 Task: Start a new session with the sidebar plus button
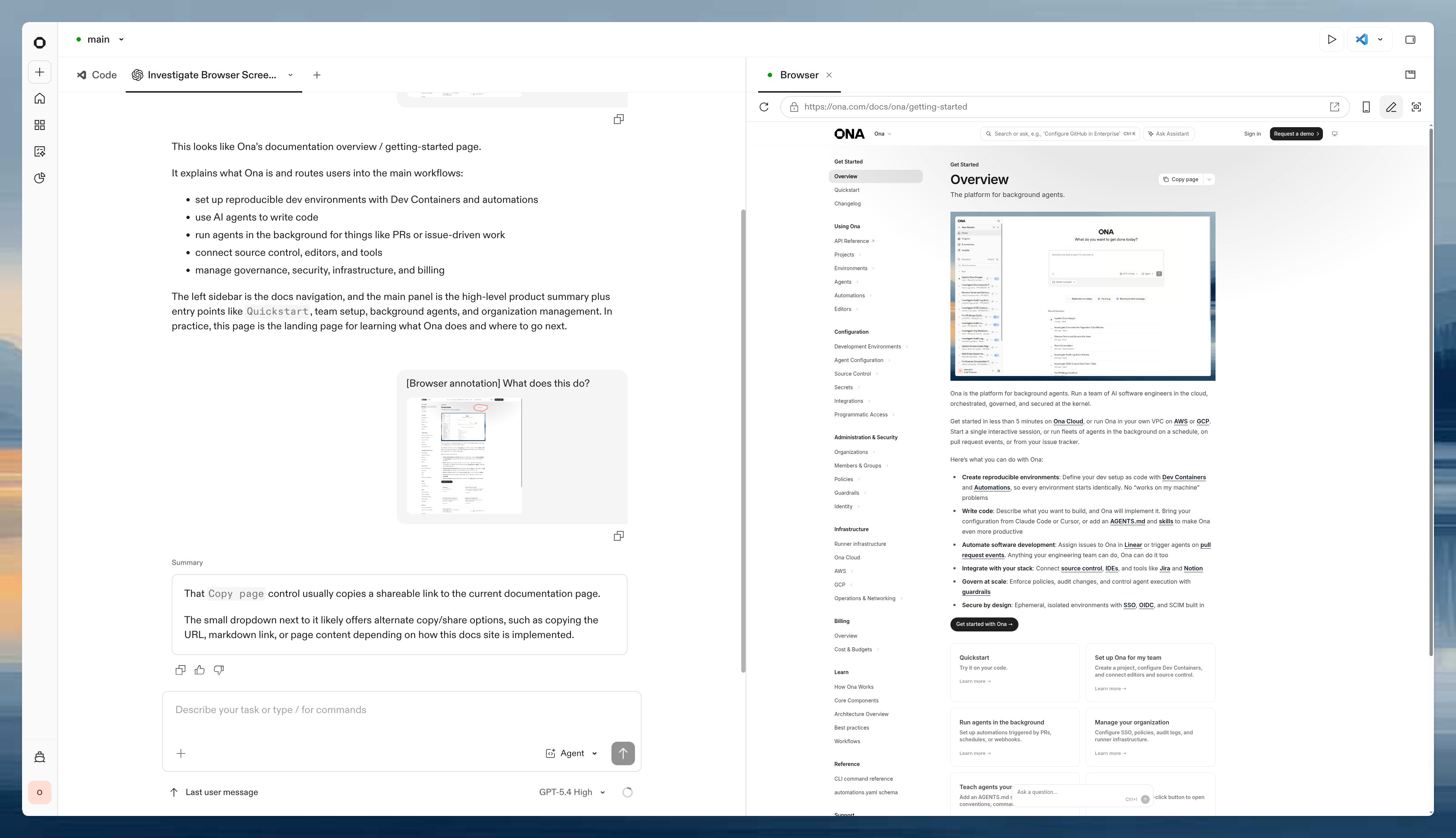point(40,72)
